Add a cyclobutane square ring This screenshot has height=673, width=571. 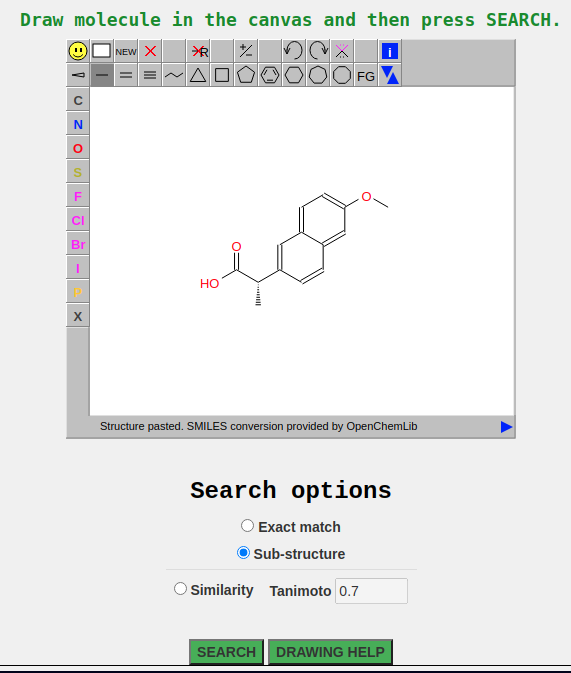tap(222, 76)
